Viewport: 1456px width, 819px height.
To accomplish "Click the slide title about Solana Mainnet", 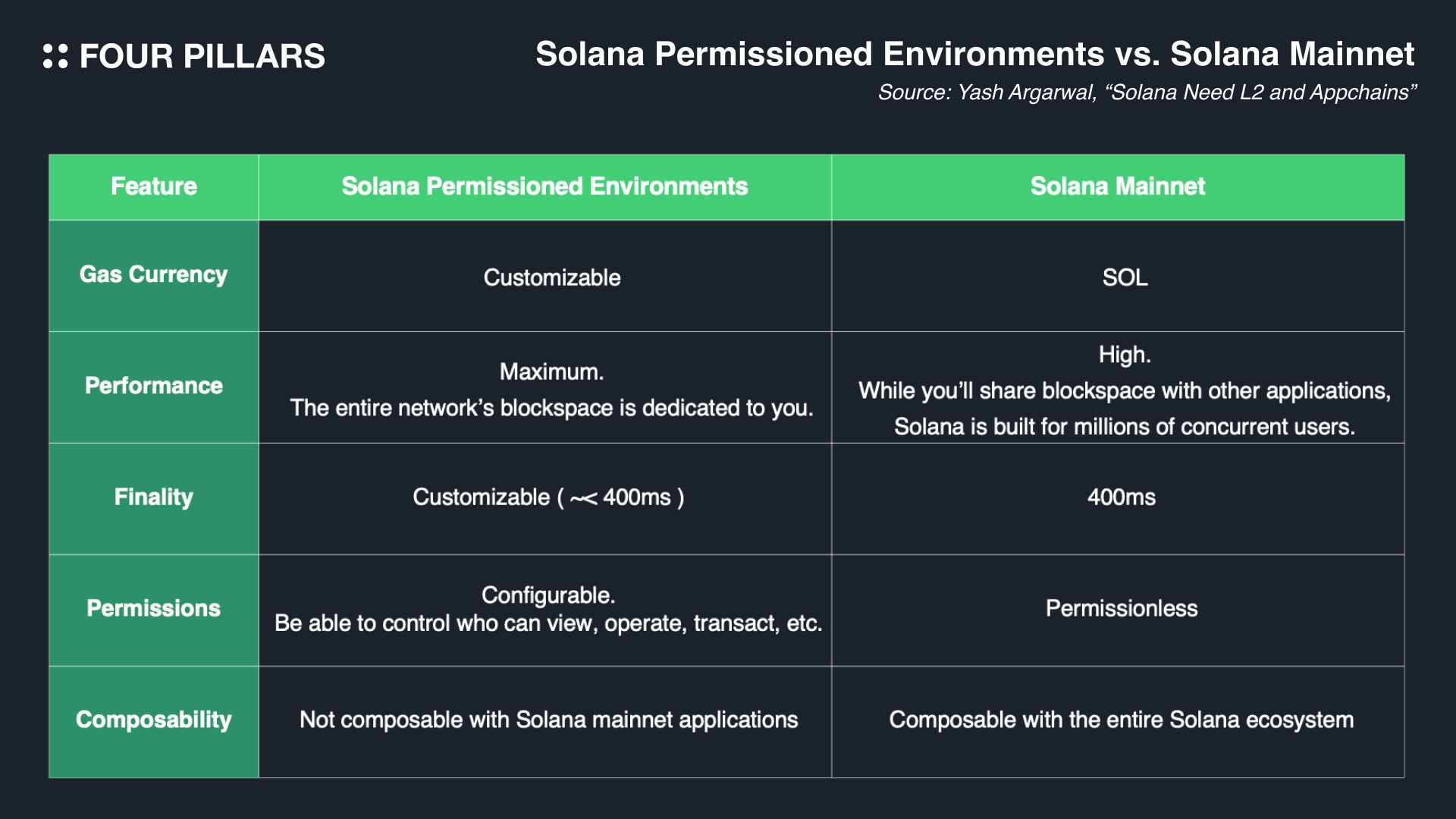I will pyautogui.click(x=974, y=55).
